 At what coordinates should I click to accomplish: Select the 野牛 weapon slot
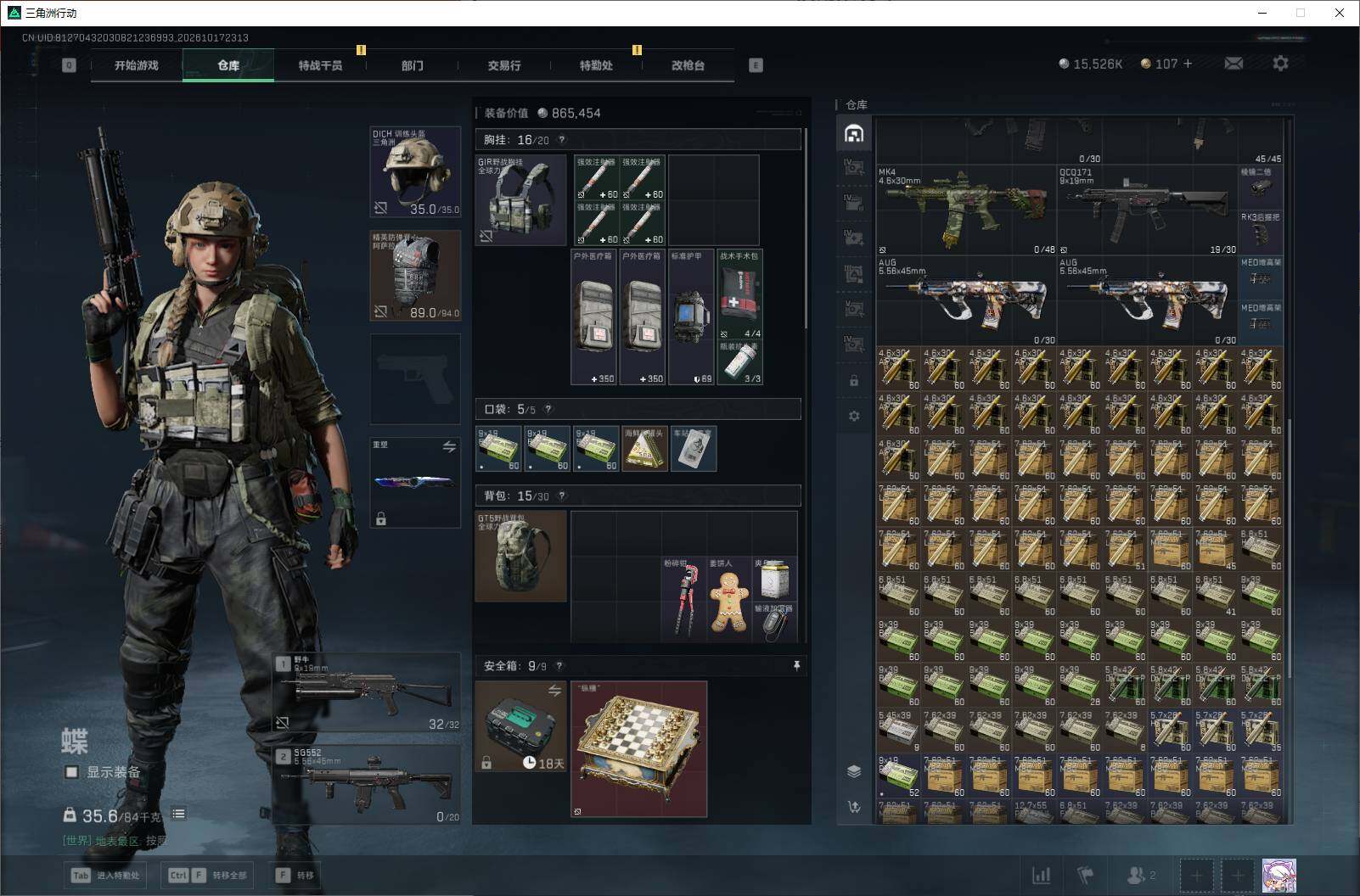coord(367,693)
